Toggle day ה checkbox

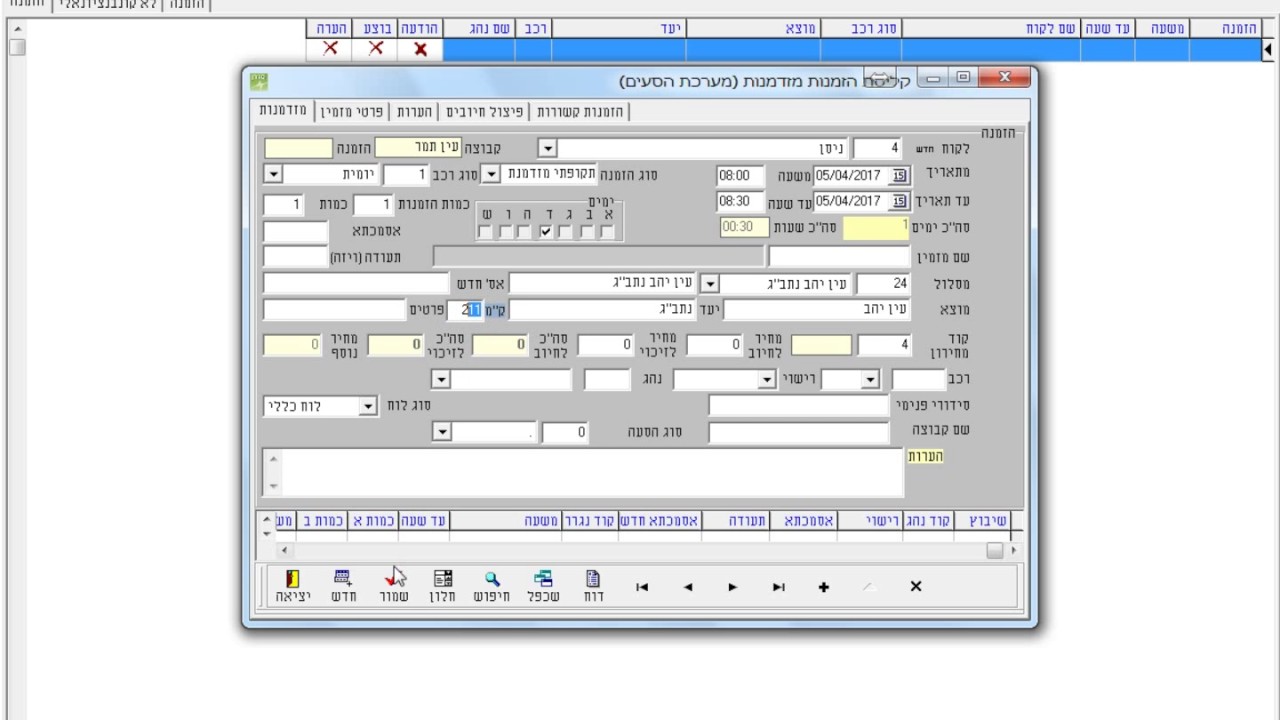(526, 232)
